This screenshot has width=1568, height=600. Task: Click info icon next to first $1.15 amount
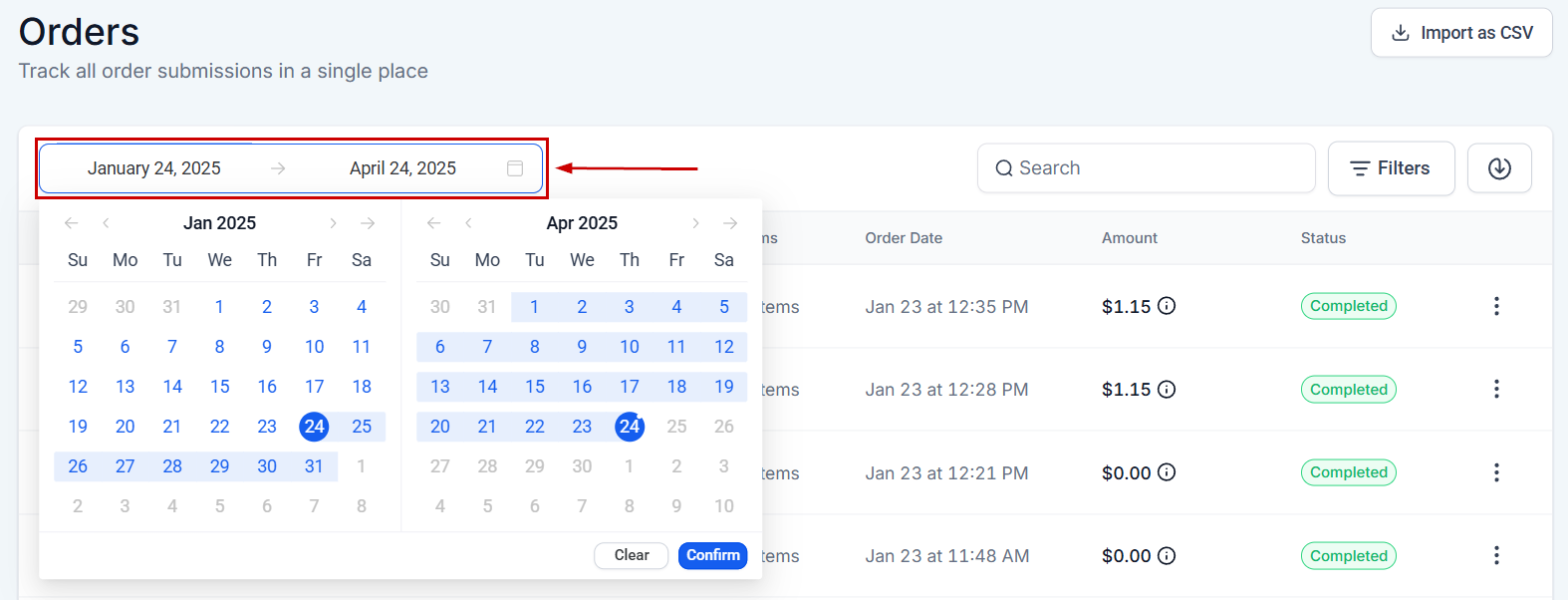(1167, 306)
